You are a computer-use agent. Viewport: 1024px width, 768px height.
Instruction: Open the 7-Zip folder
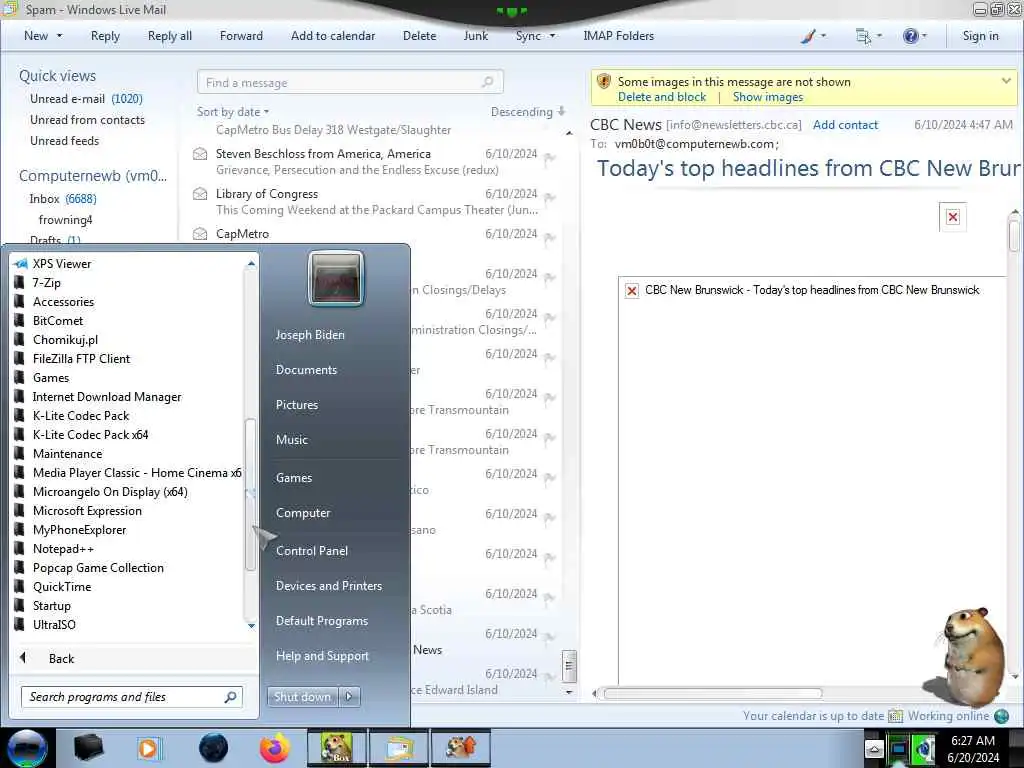[x=46, y=283]
